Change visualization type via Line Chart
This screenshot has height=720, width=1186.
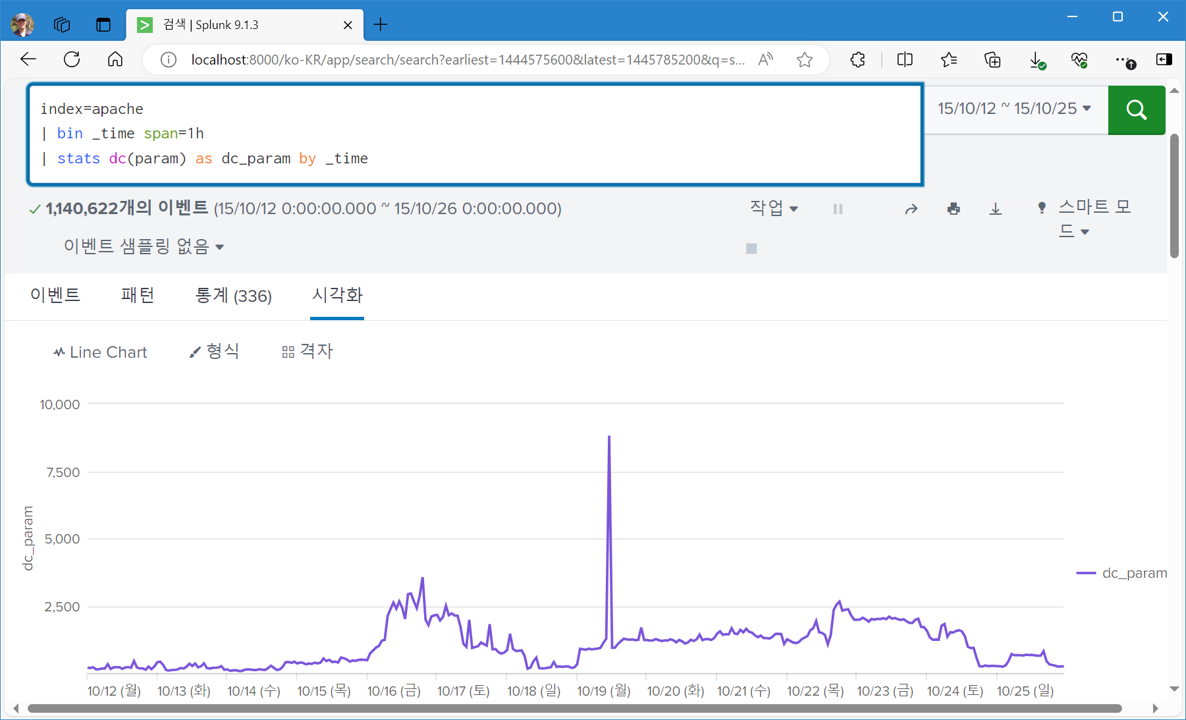pos(100,352)
